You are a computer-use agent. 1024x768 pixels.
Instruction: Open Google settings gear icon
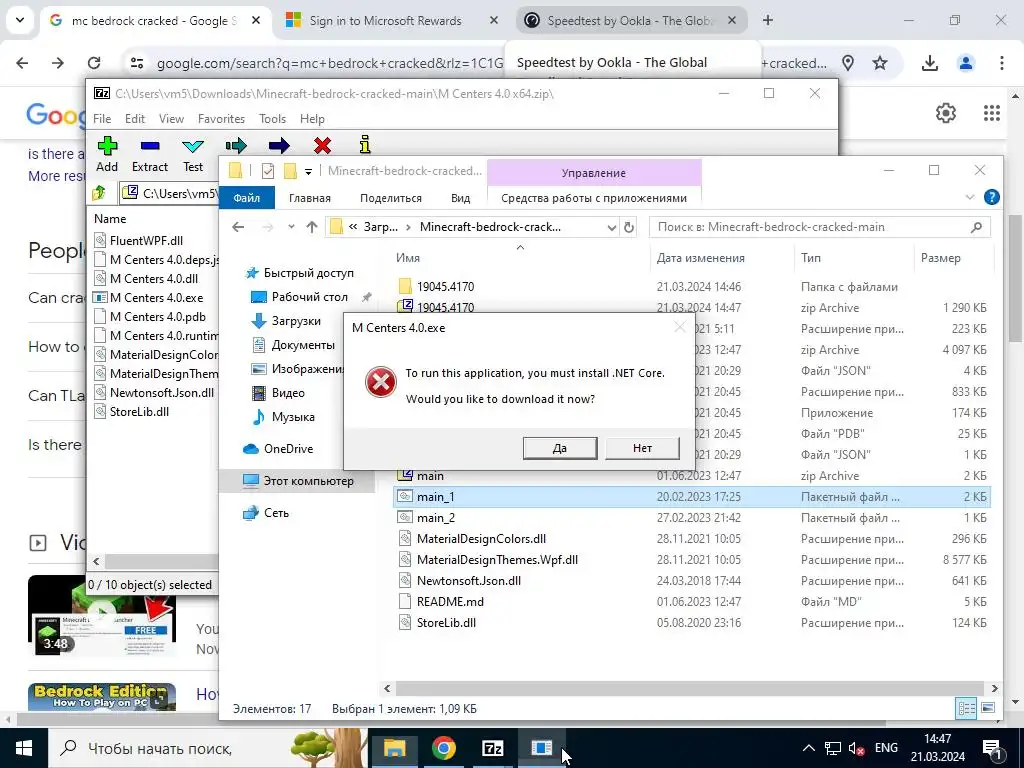point(946,113)
